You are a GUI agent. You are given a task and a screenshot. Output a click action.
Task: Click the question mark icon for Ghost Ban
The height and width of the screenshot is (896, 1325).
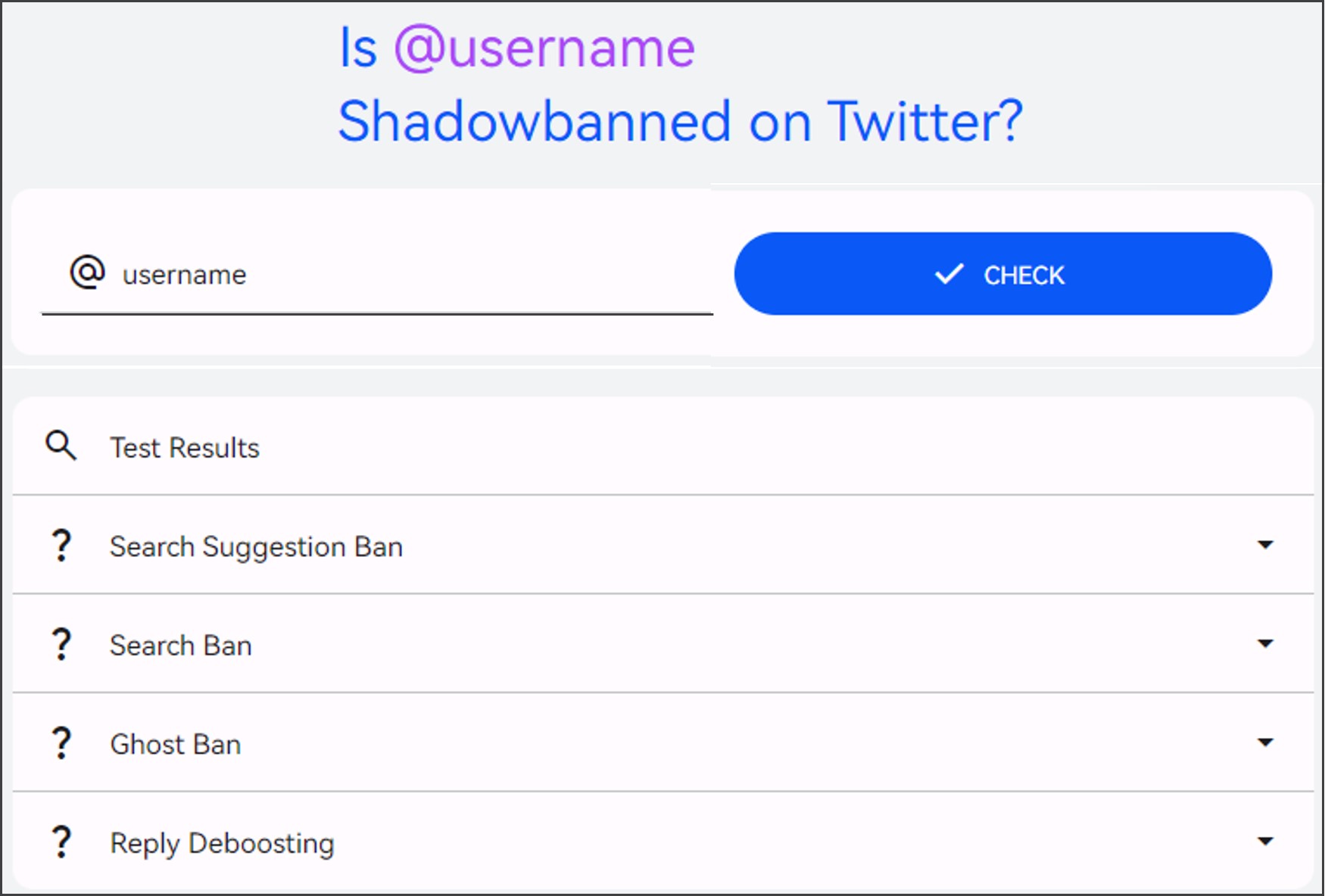[x=61, y=743]
